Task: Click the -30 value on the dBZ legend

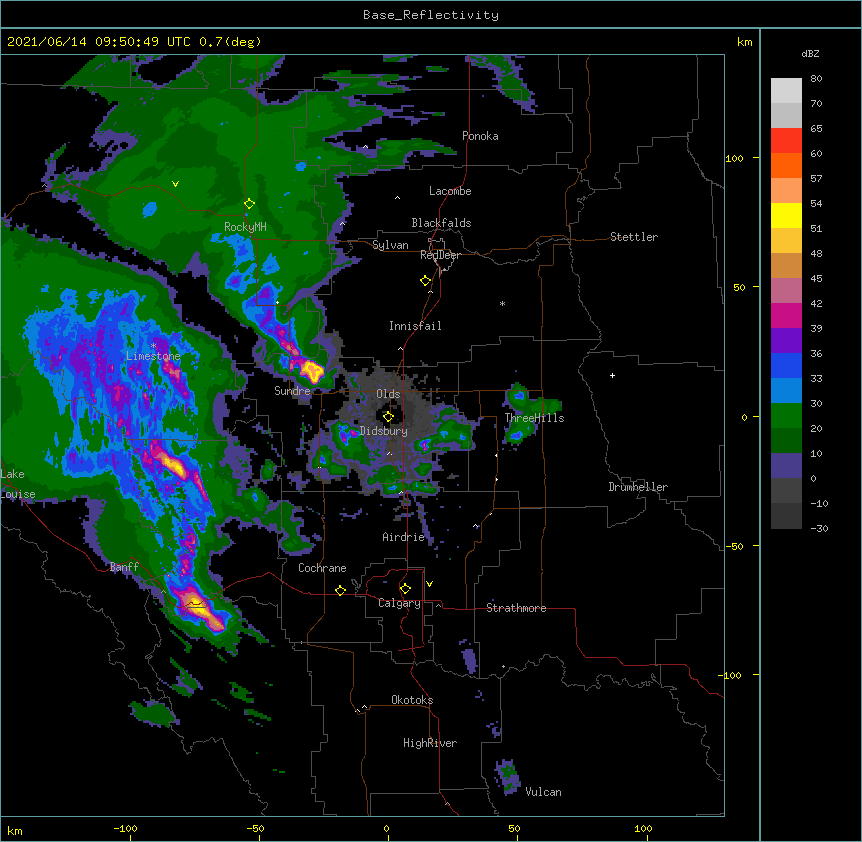Action: click(819, 528)
